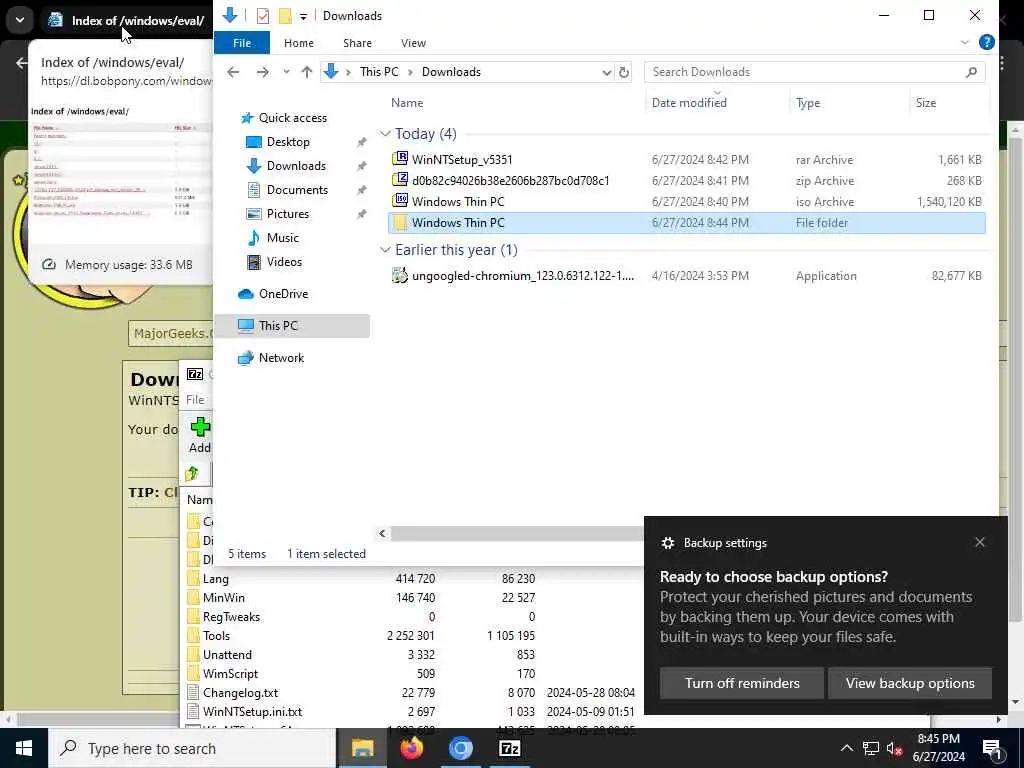Close the Backup settings notification
The image size is (1024, 768).
point(980,543)
